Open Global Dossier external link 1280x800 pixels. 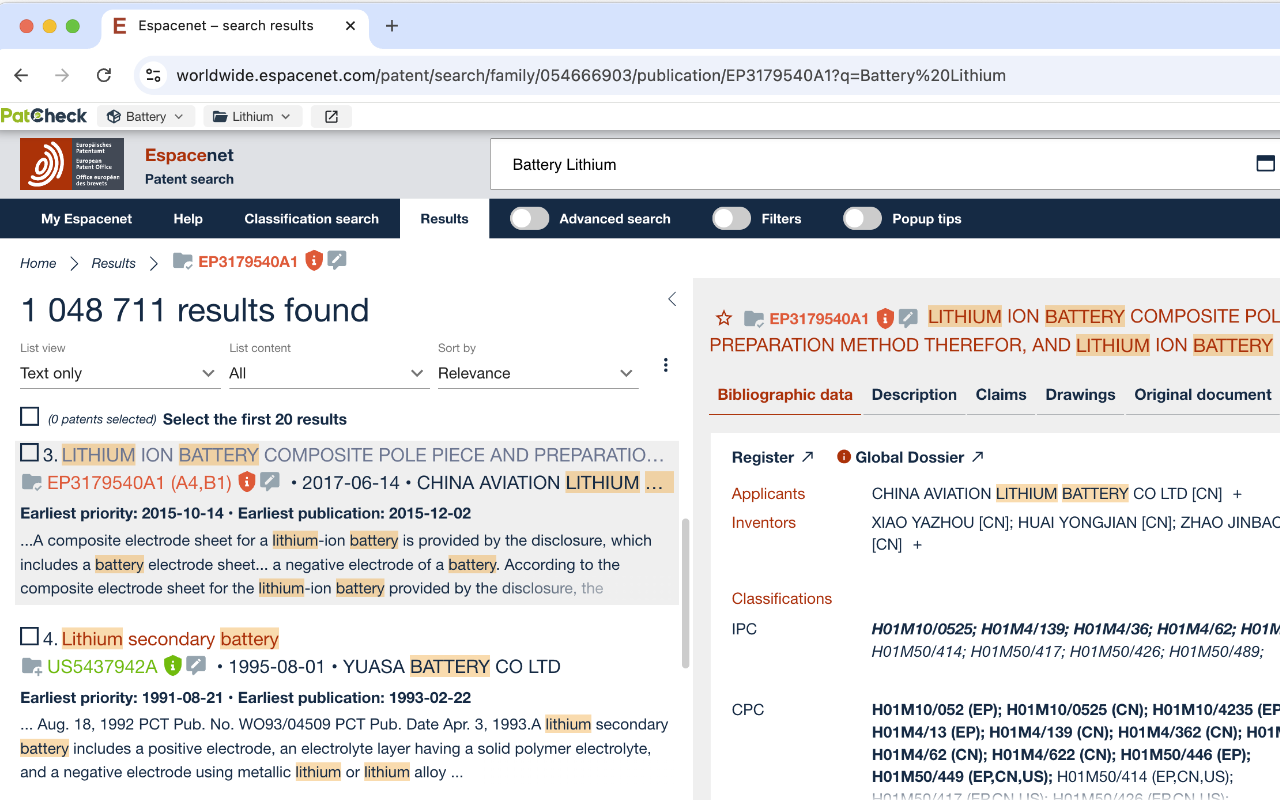[x=920, y=457]
